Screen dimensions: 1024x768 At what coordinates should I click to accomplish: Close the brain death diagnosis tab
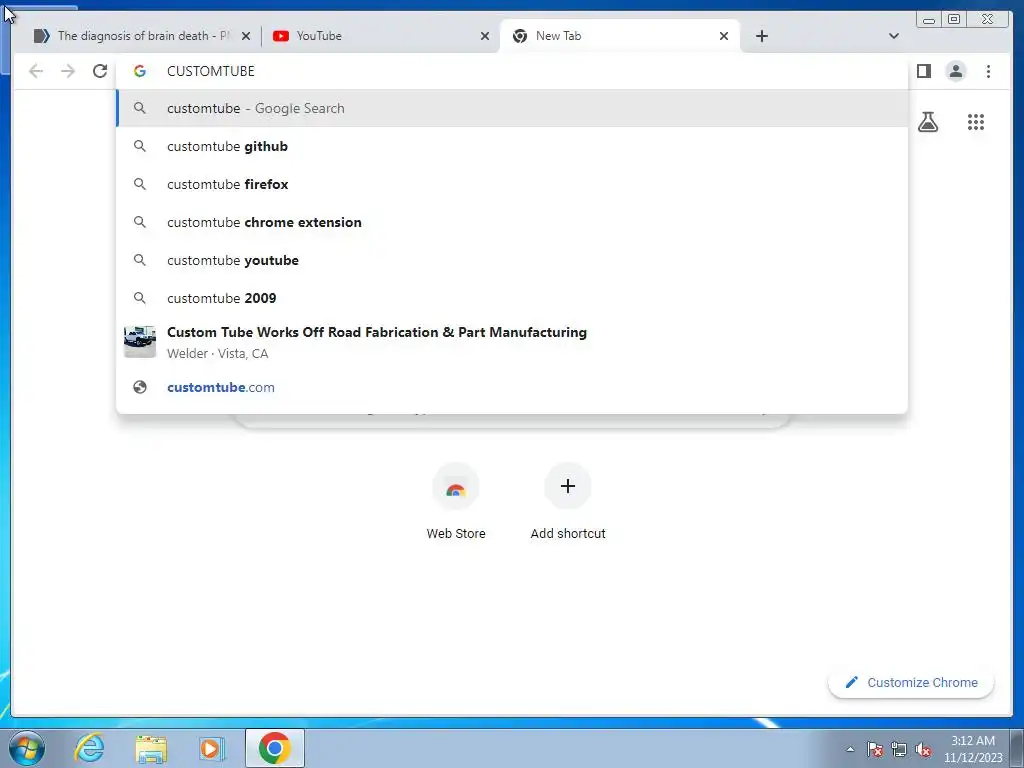tap(246, 37)
